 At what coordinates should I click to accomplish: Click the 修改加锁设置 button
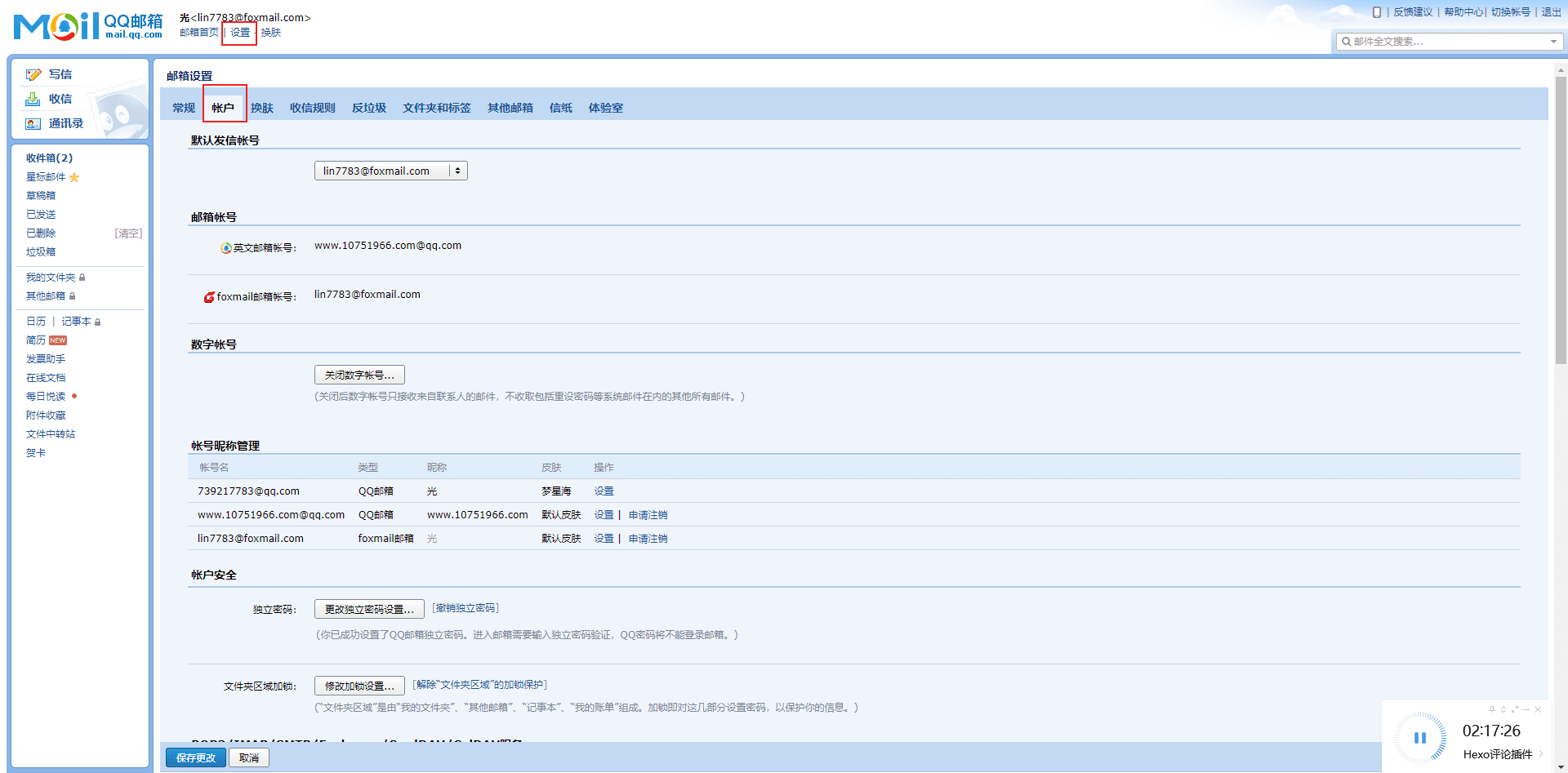coord(359,686)
